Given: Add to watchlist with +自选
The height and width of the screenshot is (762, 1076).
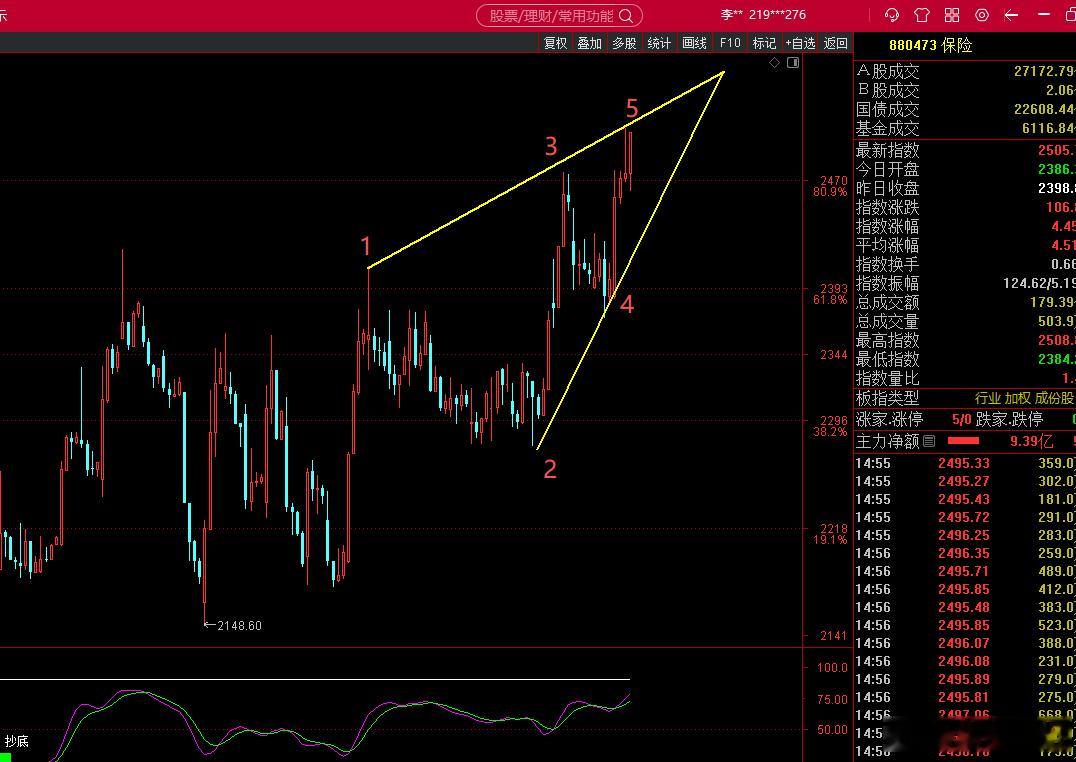Looking at the screenshot, I should pos(800,43).
